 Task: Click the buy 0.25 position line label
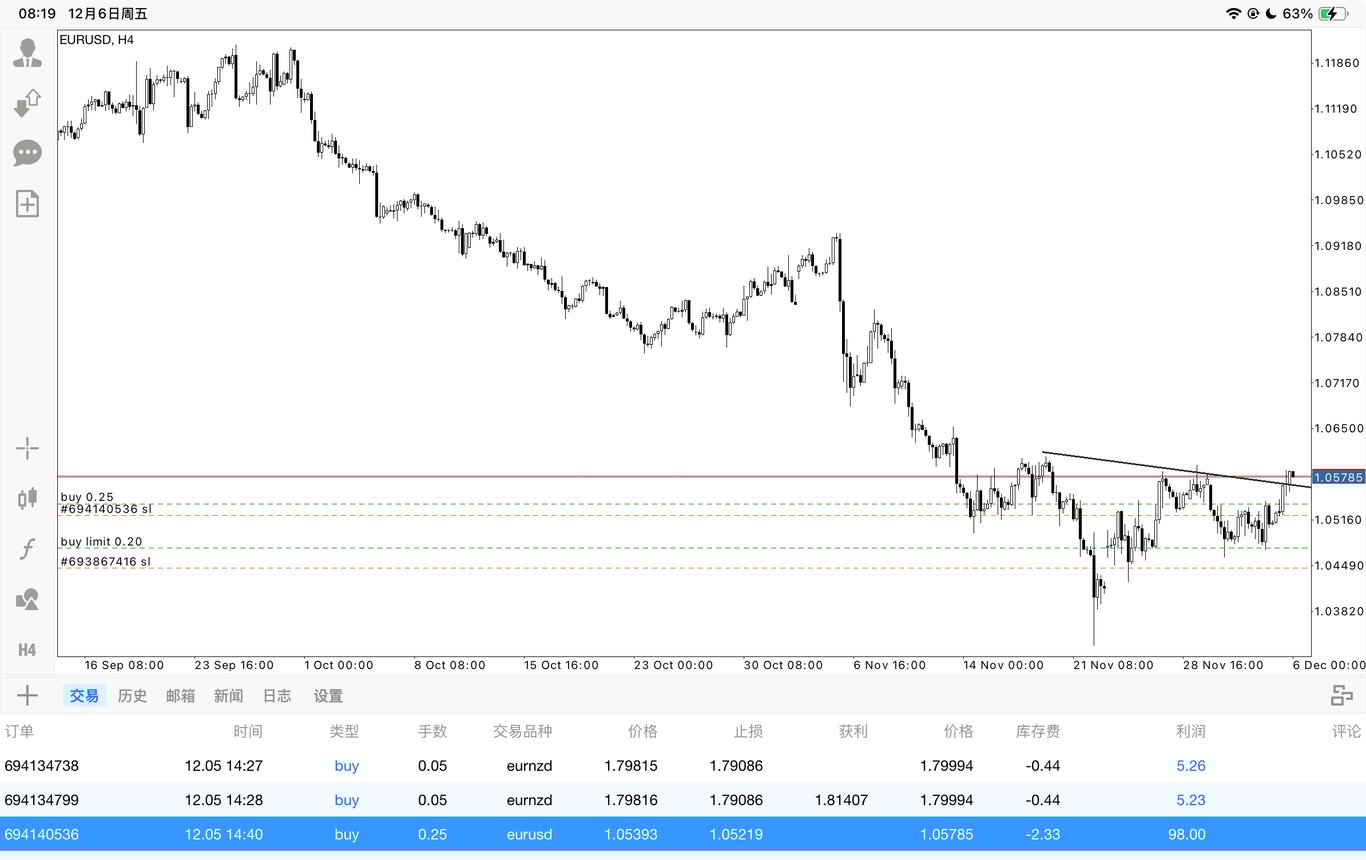[x=87, y=496]
